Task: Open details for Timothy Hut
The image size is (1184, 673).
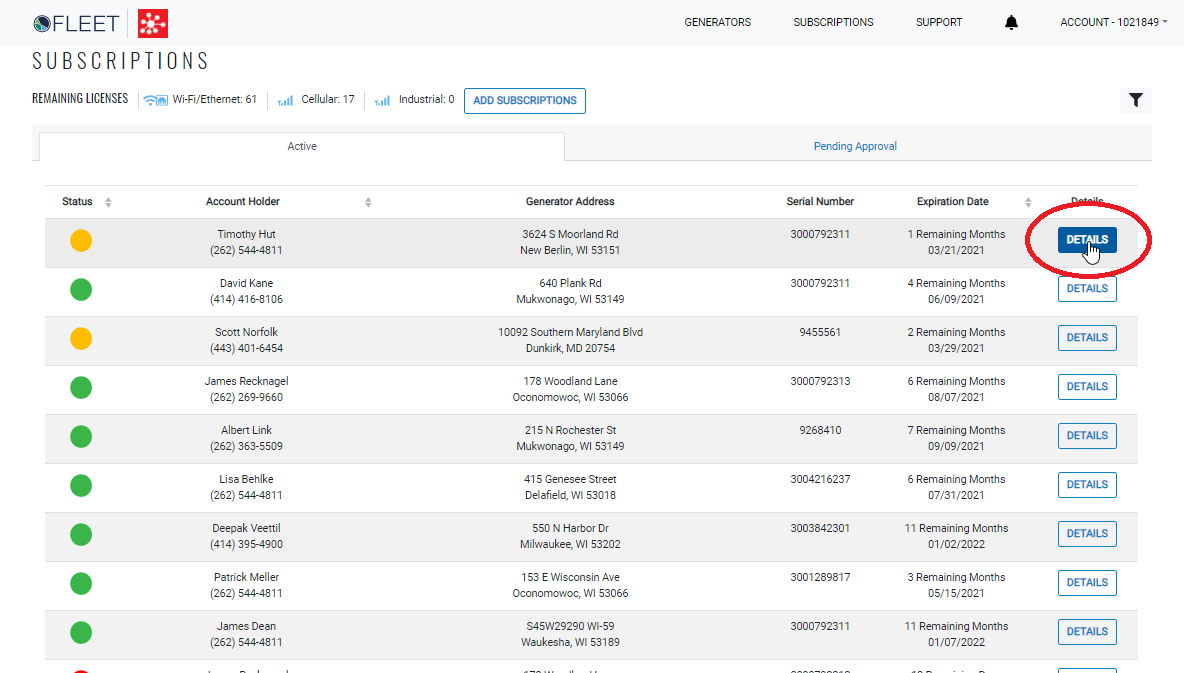Action: pos(1087,240)
